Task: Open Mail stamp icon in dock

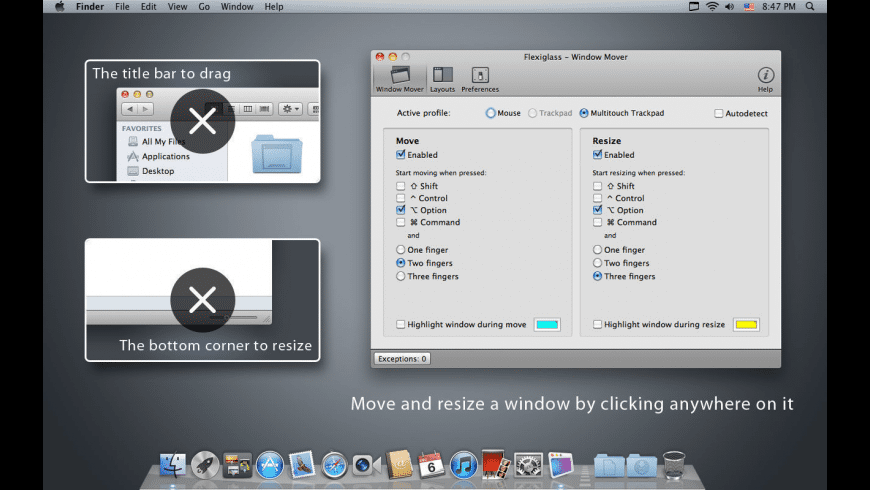Action: point(302,464)
